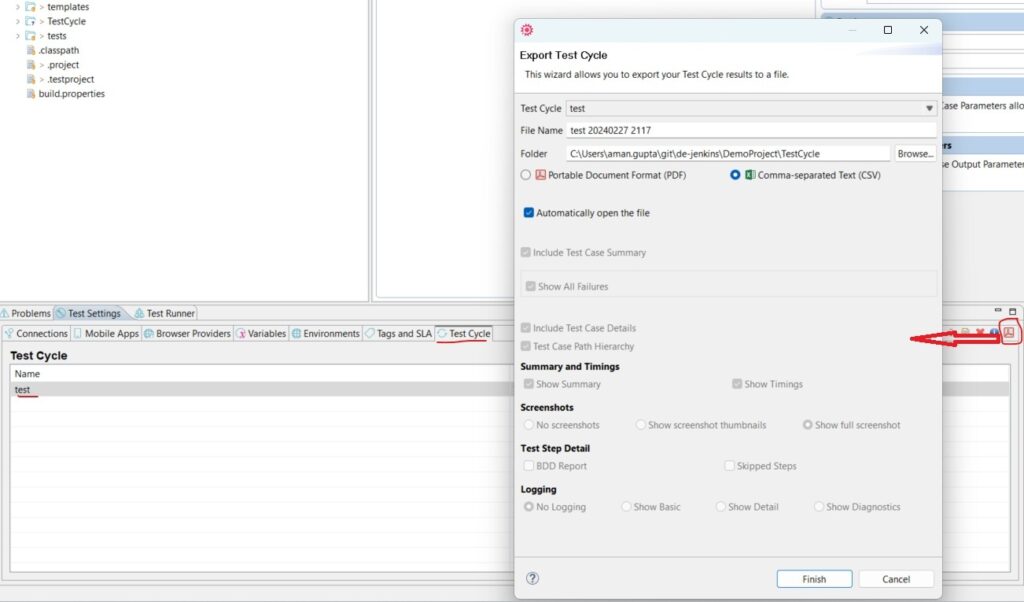1024x602 pixels.
Task: Click the Browse... button
Action: tap(915, 153)
